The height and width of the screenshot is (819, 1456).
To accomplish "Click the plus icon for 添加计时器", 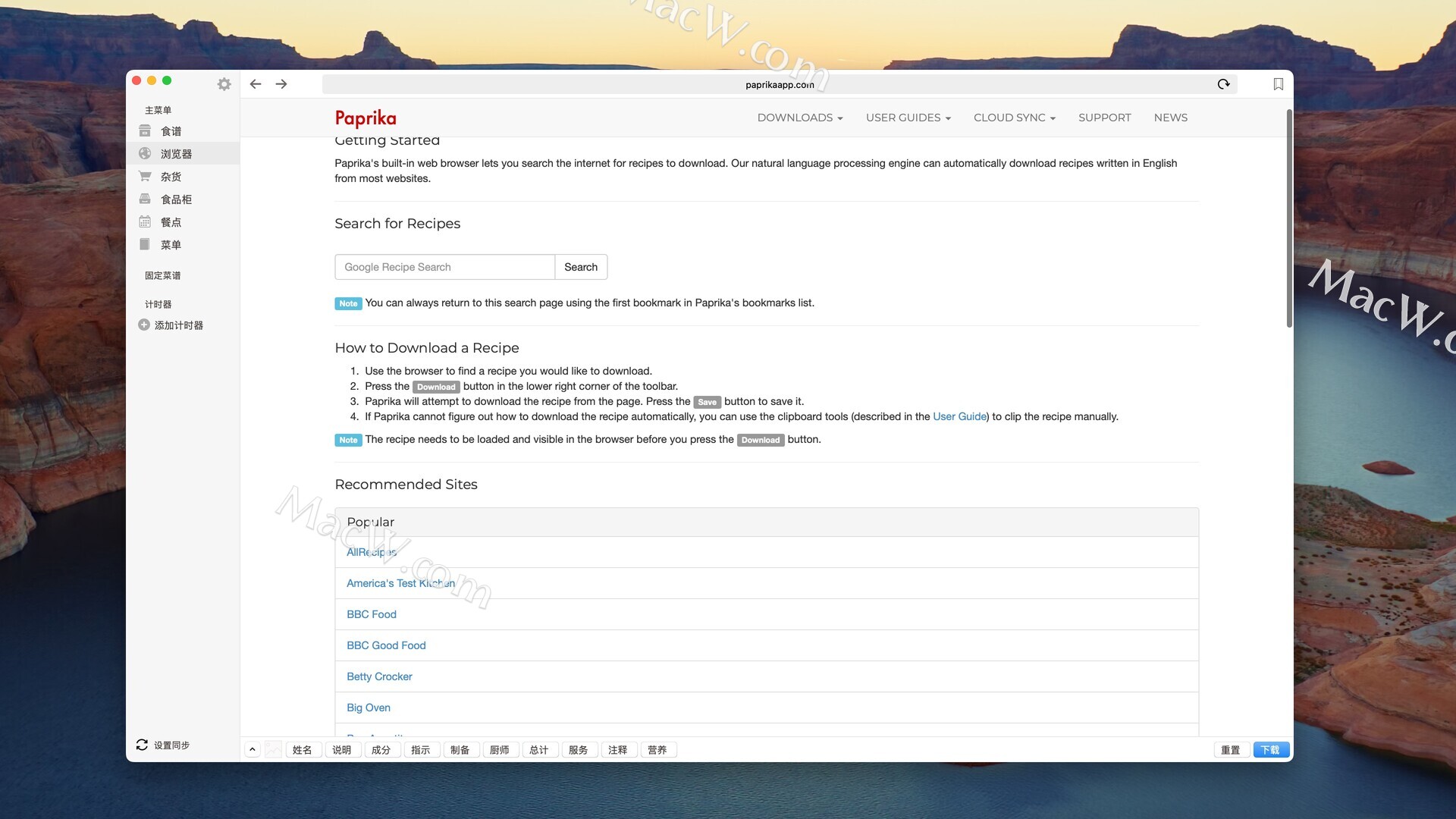I will click(144, 325).
